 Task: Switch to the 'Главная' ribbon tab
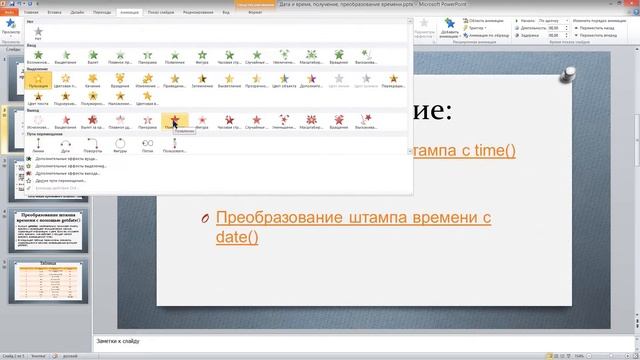(x=31, y=12)
